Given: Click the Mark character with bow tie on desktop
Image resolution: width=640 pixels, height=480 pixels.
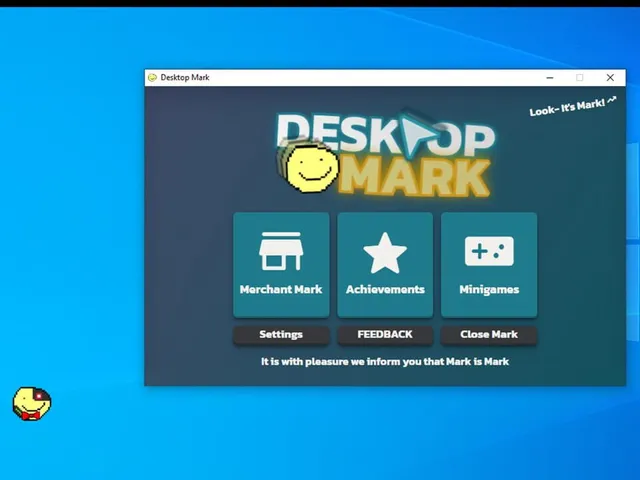Looking at the screenshot, I should 32,404.
